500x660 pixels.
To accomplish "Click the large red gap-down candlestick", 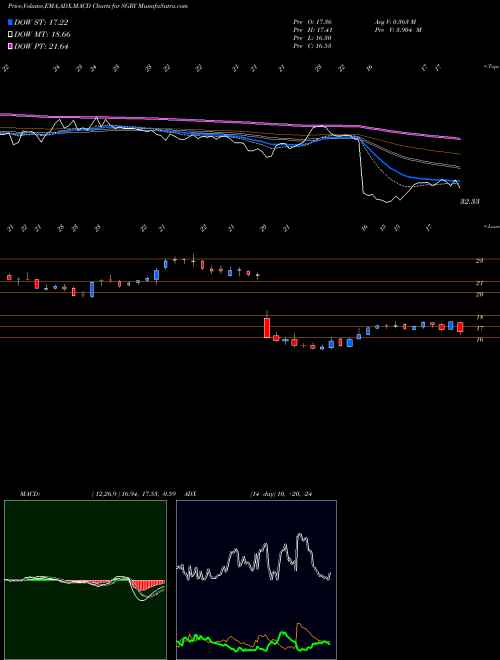I will click(267, 328).
